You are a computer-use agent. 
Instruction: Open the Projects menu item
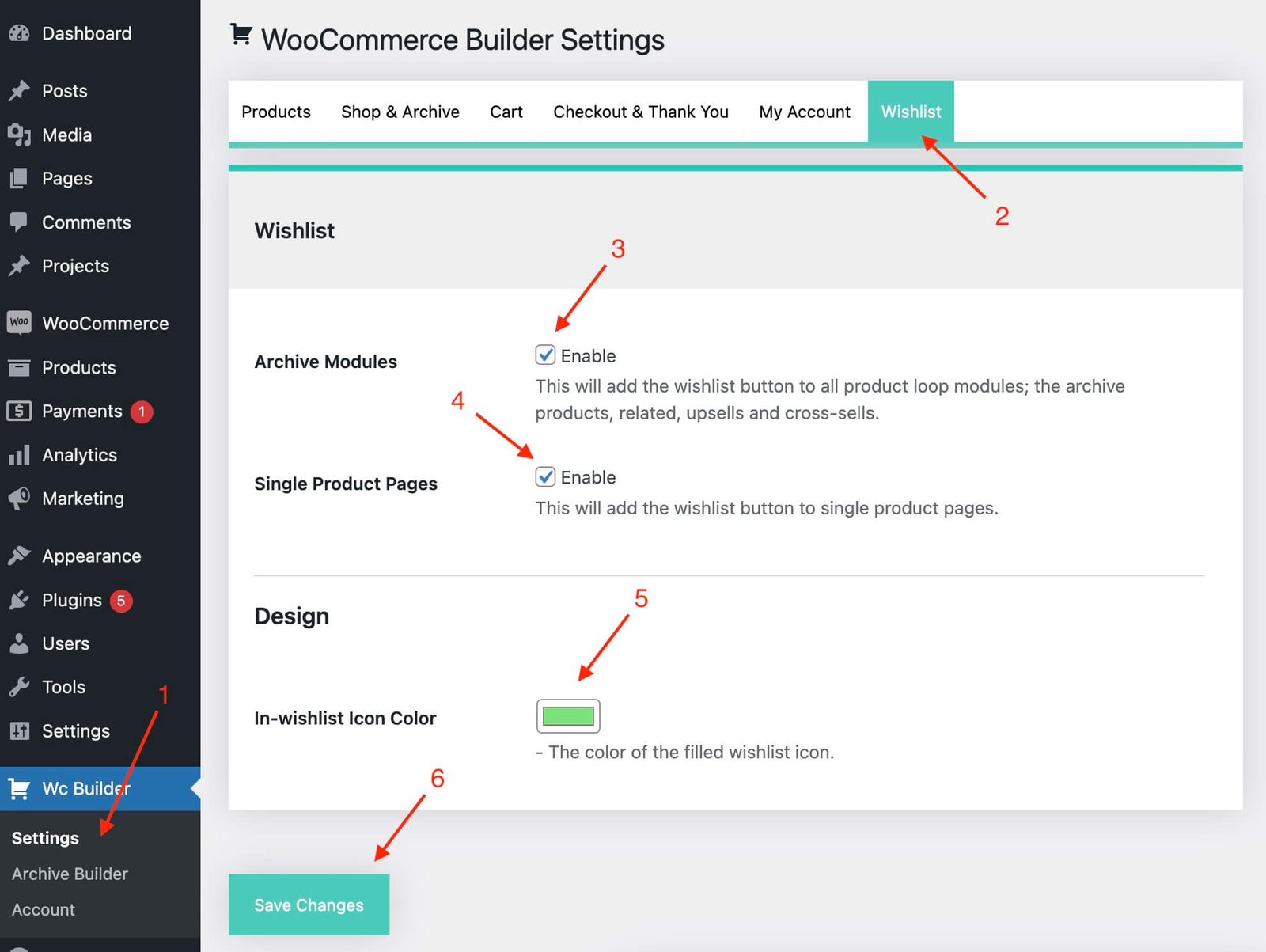75,266
